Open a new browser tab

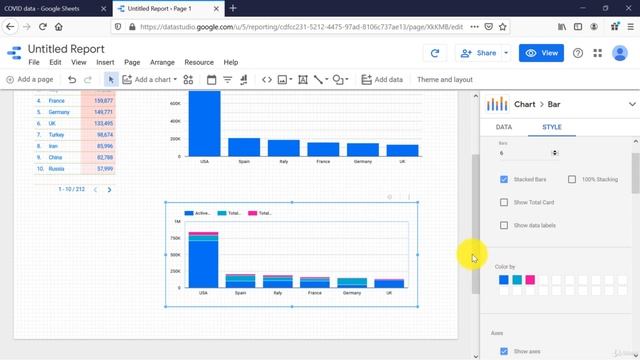click(233, 8)
